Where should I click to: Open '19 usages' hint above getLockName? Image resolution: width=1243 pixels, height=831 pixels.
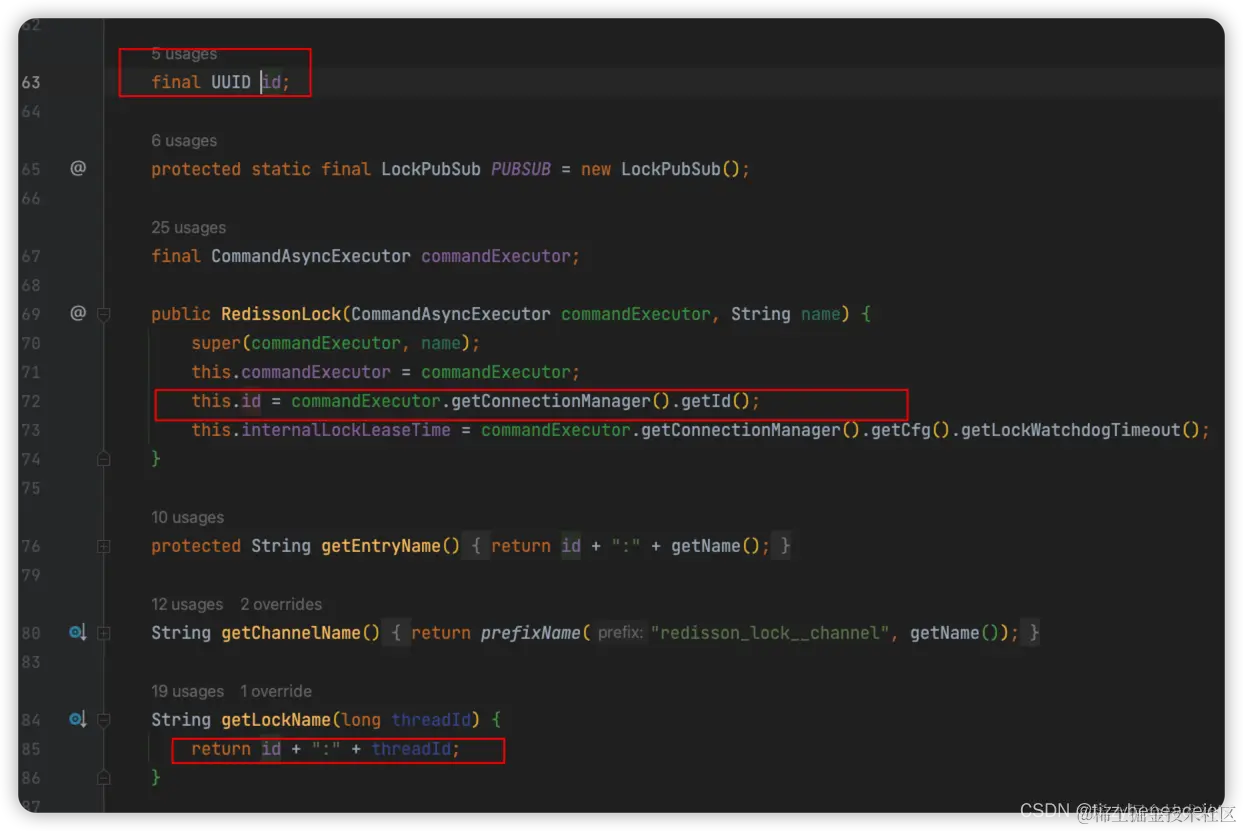(x=187, y=692)
